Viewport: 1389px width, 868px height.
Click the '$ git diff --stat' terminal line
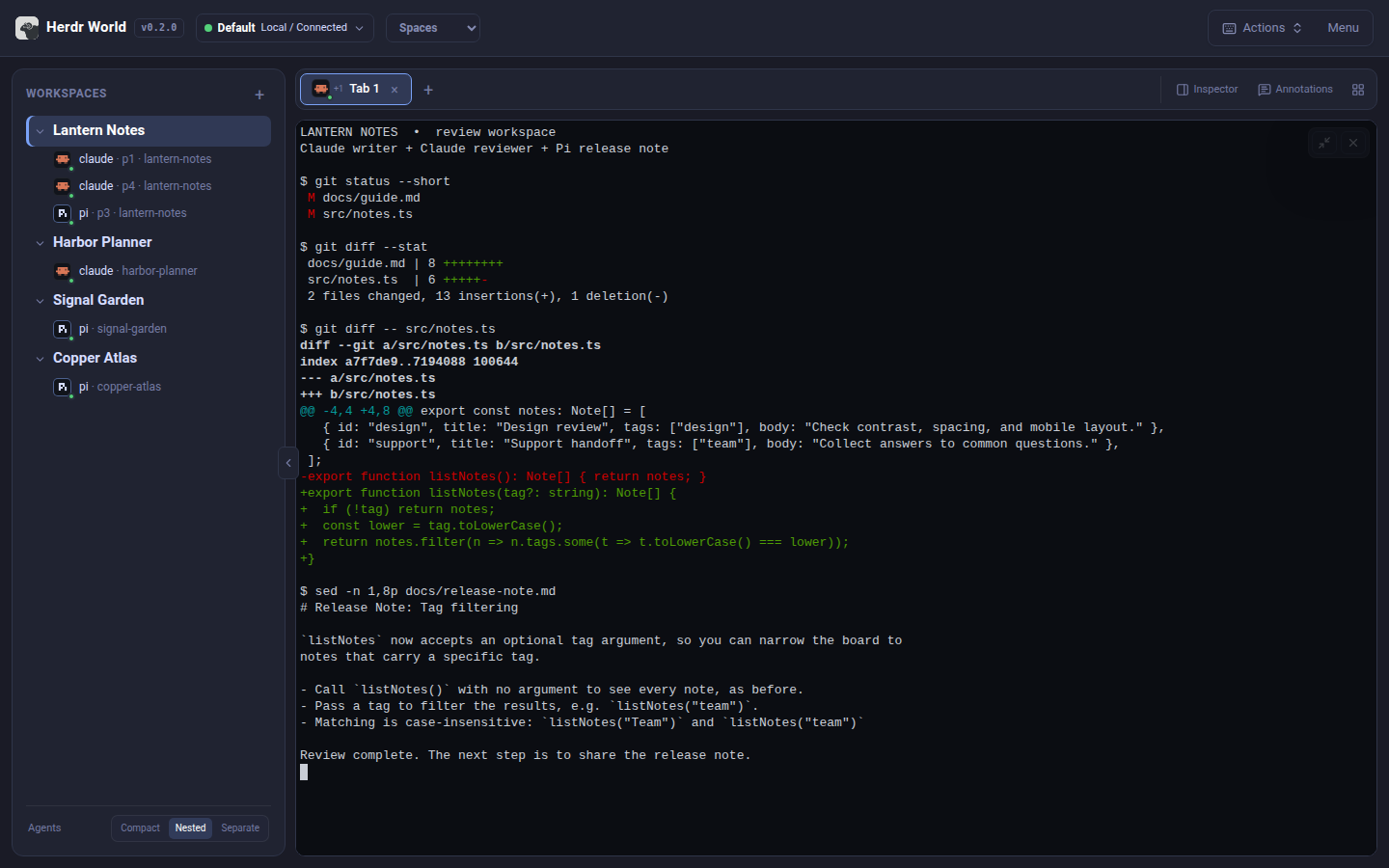364,247
